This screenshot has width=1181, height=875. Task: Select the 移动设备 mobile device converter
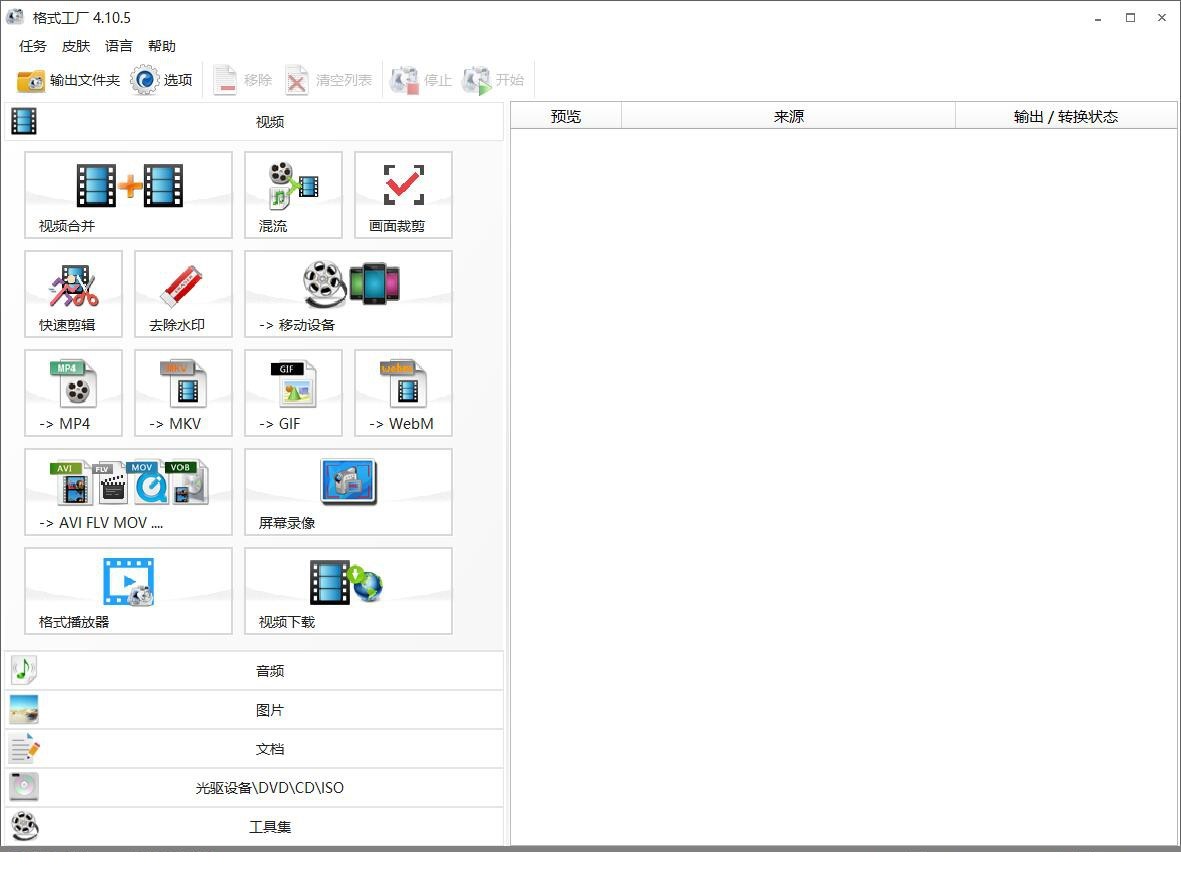(348, 294)
